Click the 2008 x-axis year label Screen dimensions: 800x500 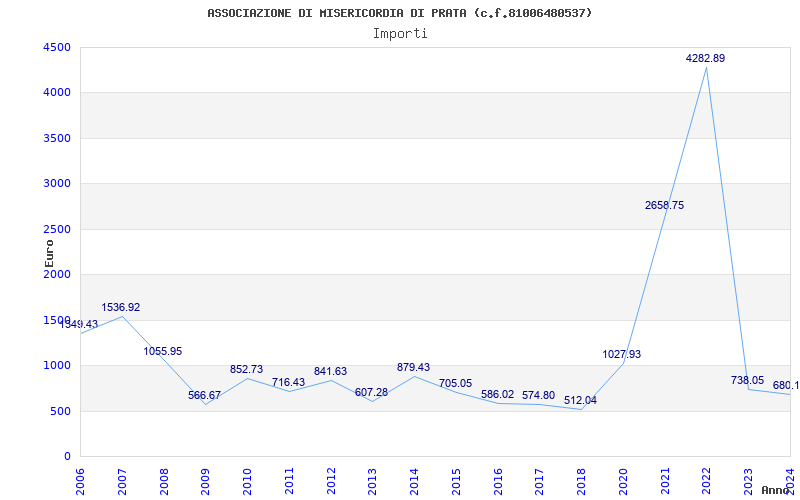[x=164, y=482]
